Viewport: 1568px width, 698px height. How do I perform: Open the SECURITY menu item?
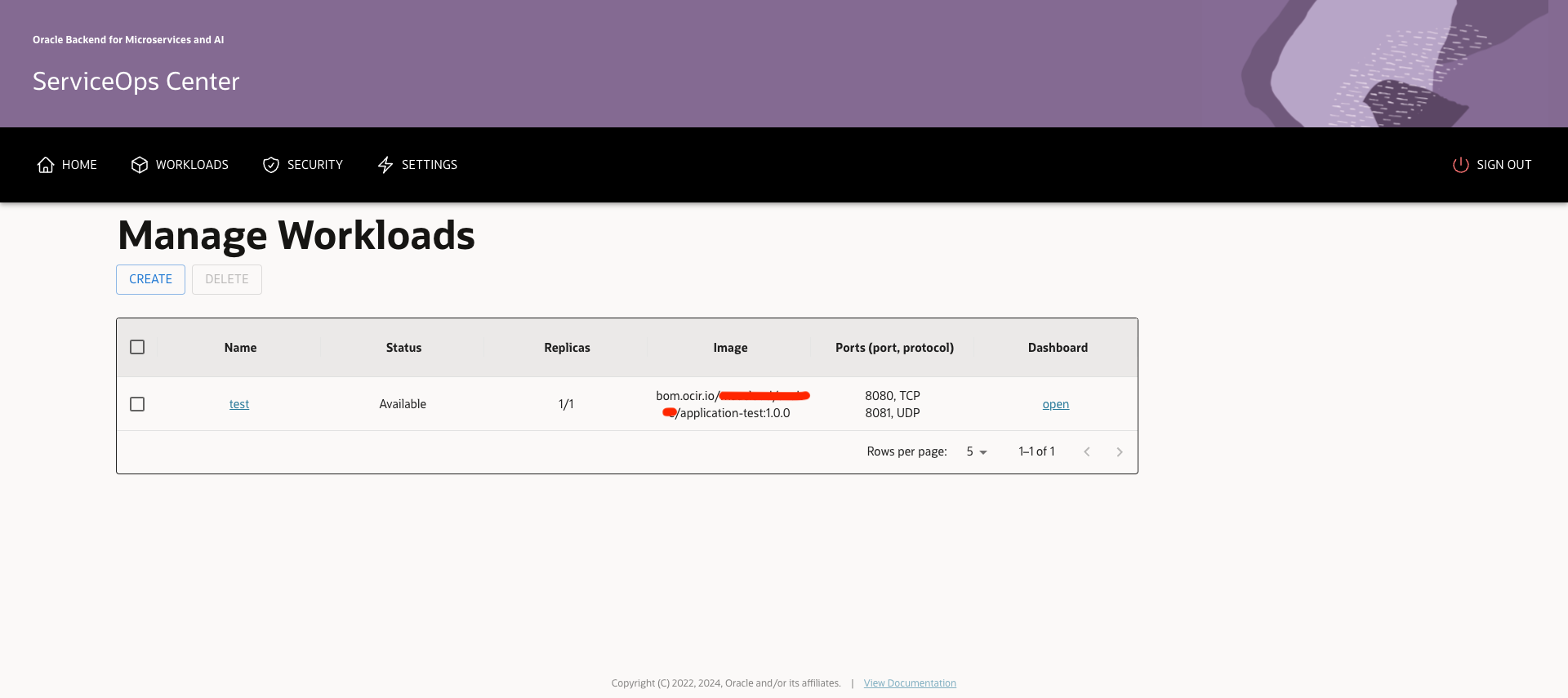click(314, 165)
